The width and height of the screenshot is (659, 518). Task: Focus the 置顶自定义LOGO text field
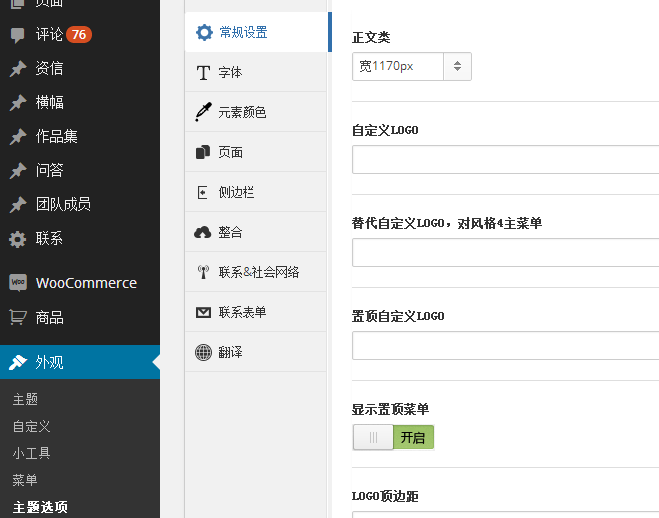(x=506, y=345)
